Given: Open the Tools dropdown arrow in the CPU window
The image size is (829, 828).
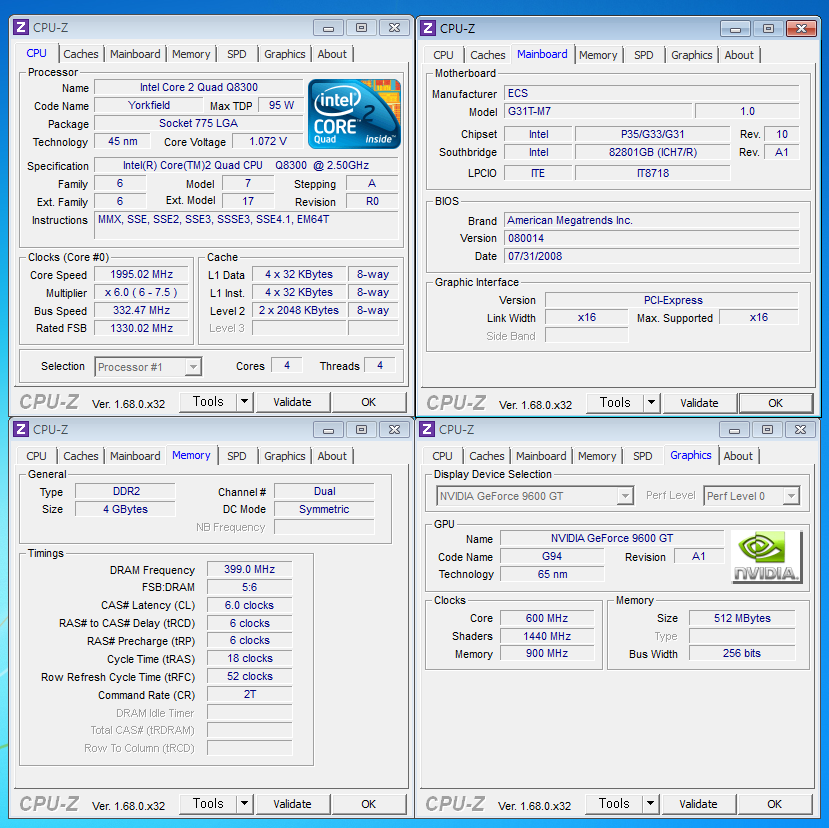Looking at the screenshot, I should pos(244,402).
